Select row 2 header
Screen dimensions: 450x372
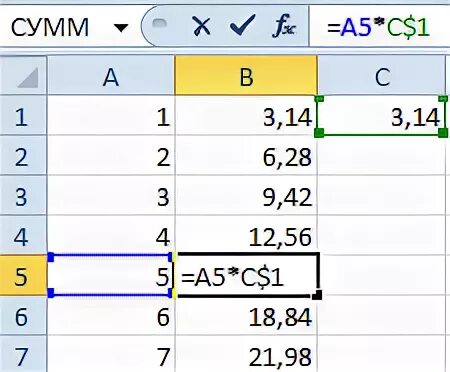(23, 156)
